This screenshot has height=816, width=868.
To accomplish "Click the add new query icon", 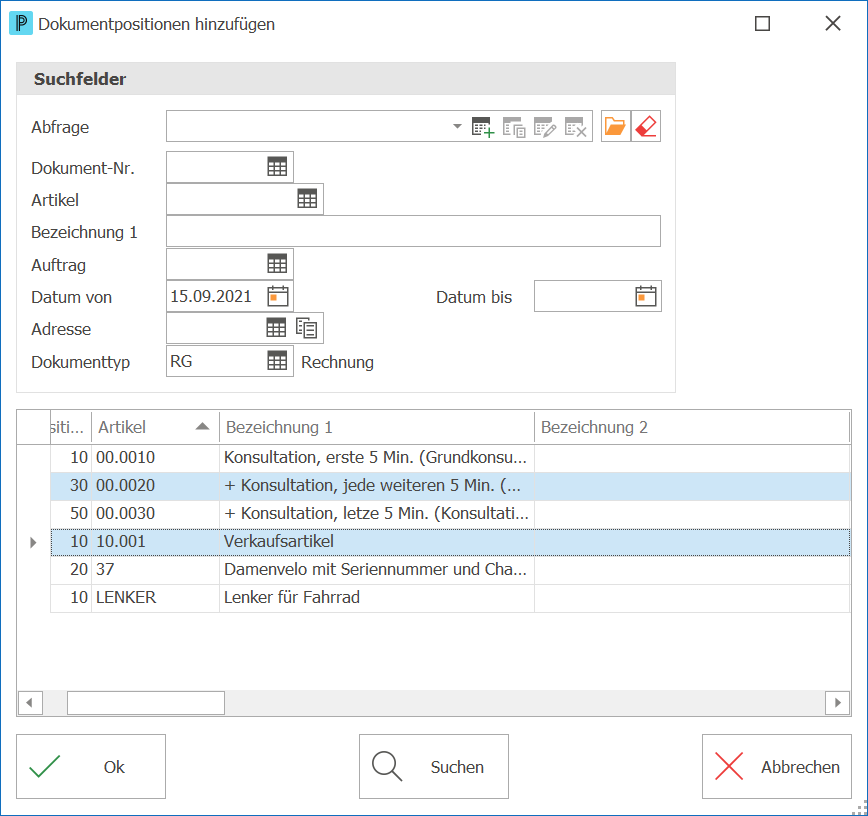I will [x=483, y=127].
